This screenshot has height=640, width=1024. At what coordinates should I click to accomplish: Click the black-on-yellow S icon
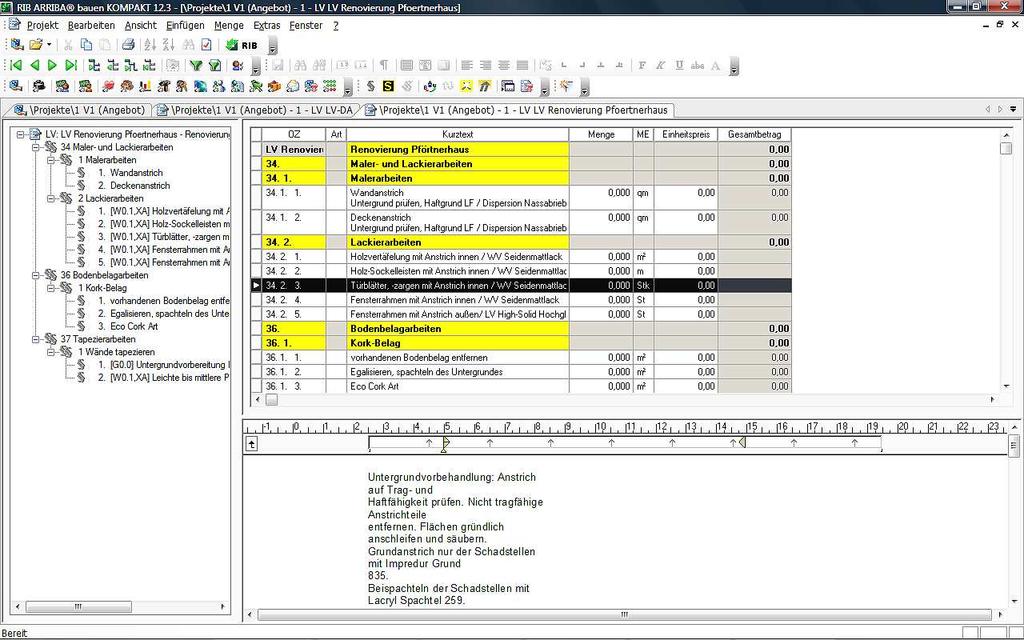click(389, 86)
